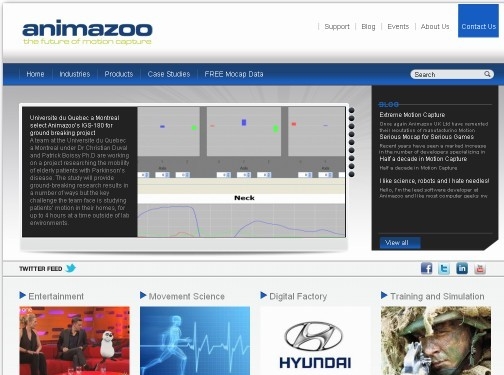Open the Extreme Motion Capture post
Image resolution: width=504 pixels, height=375 pixels.
click(412, 115)
